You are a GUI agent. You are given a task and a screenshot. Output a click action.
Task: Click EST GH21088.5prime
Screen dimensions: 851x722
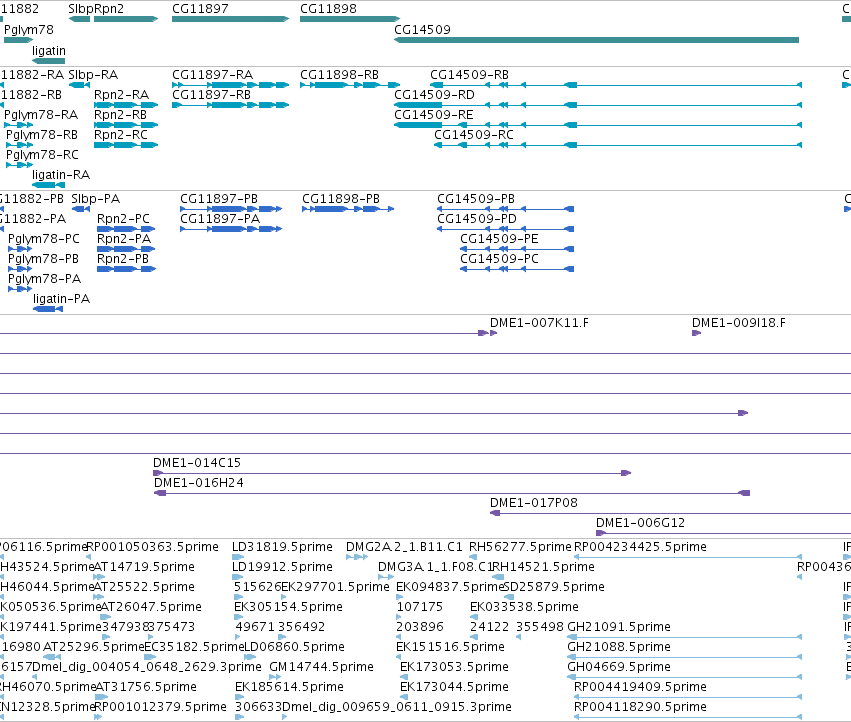(619, 647)
